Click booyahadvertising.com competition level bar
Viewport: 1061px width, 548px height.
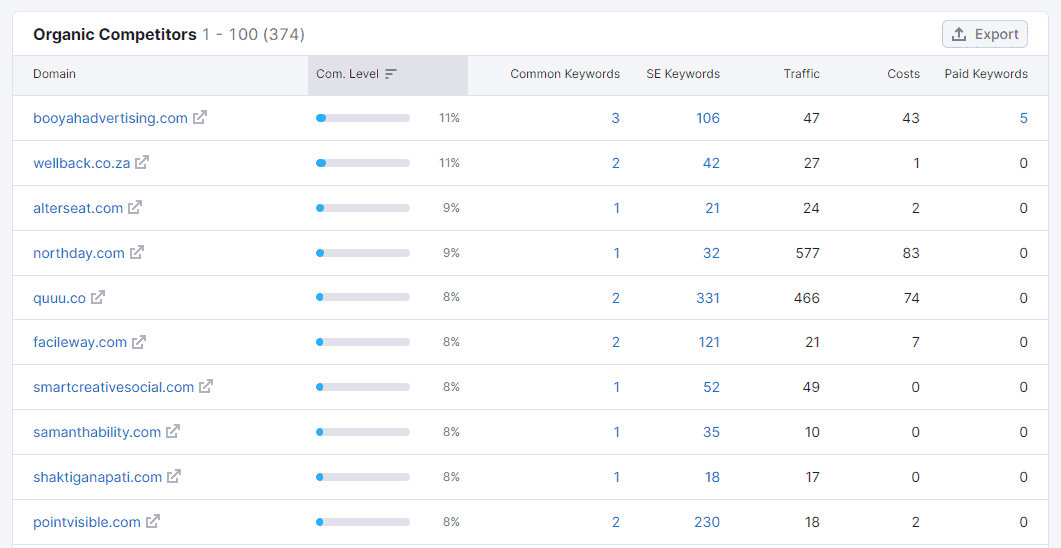coord(363,118)
